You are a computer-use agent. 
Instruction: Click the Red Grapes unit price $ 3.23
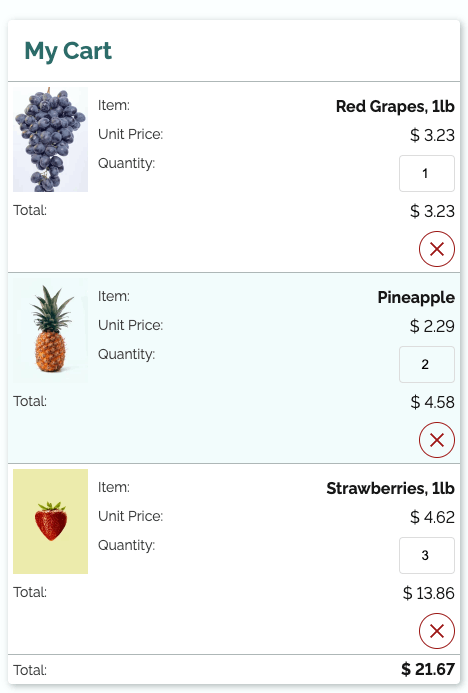point(432,135)
